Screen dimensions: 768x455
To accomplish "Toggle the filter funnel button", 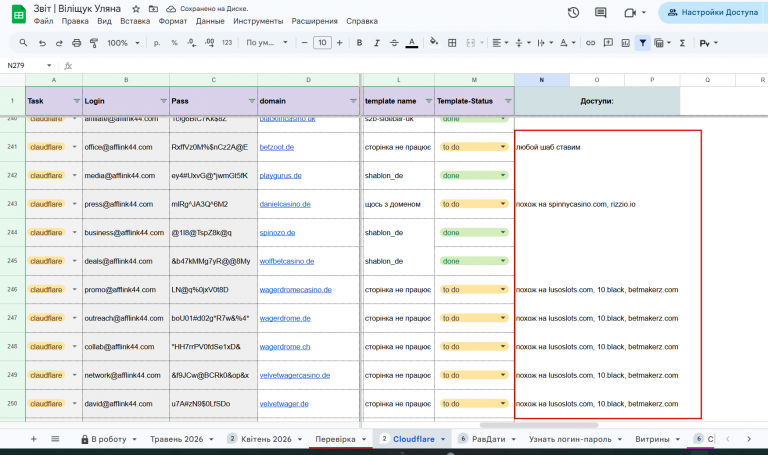I will pos(643,43).
